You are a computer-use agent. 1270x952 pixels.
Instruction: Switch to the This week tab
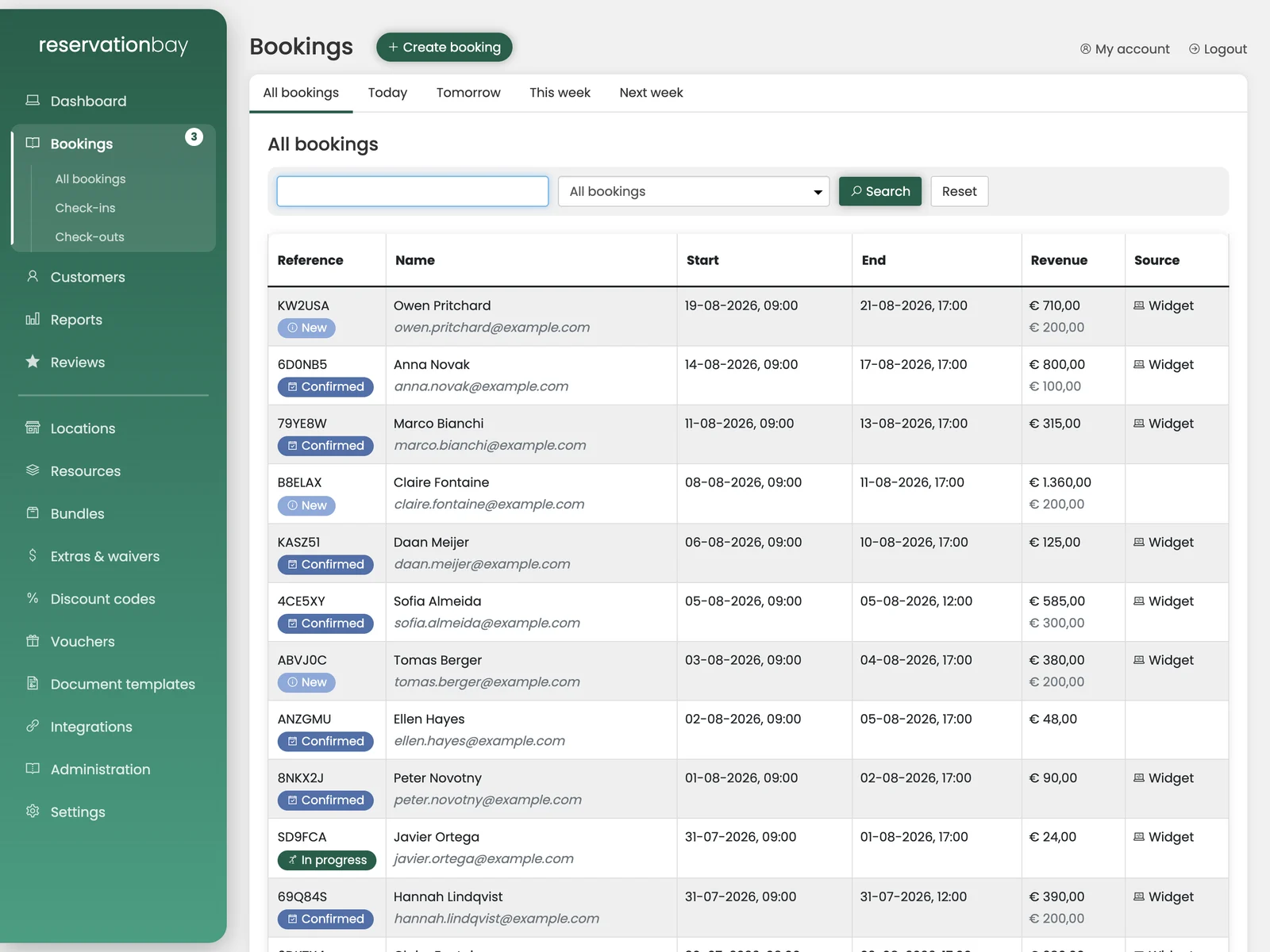[560, 93]
